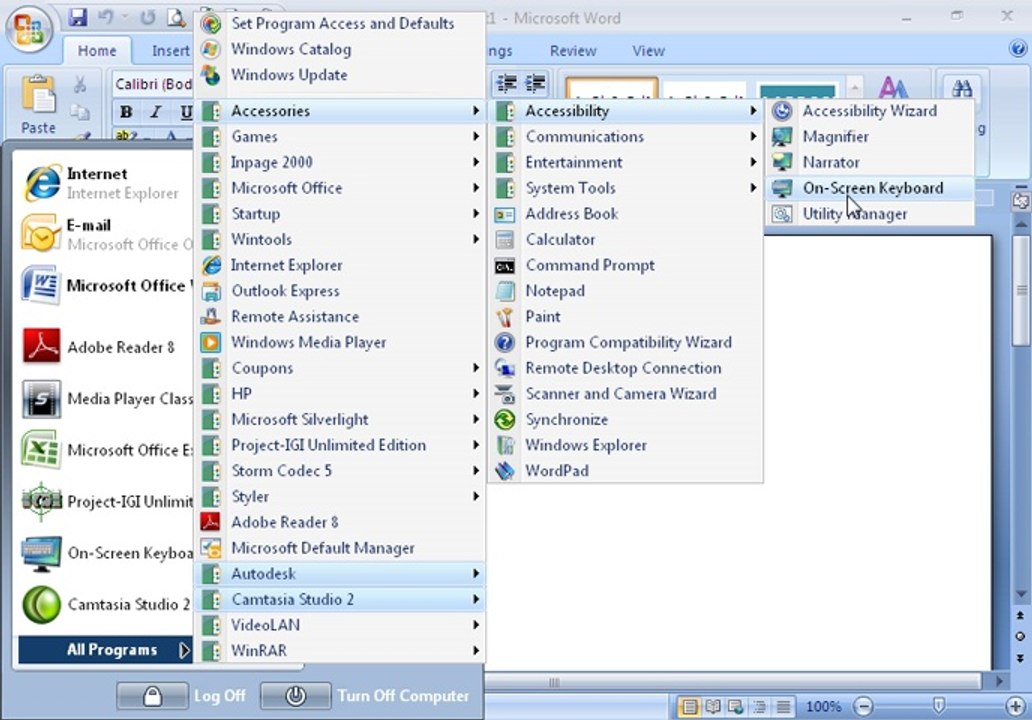Image resolution: width=1032 pixels, height=720 pixels.
Task: Switch to the View tab in Word
Action: pos(648,51)
